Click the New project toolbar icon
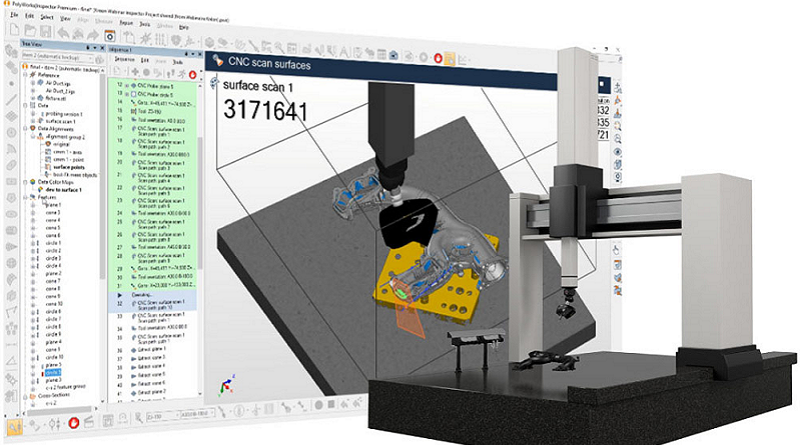 15,29
